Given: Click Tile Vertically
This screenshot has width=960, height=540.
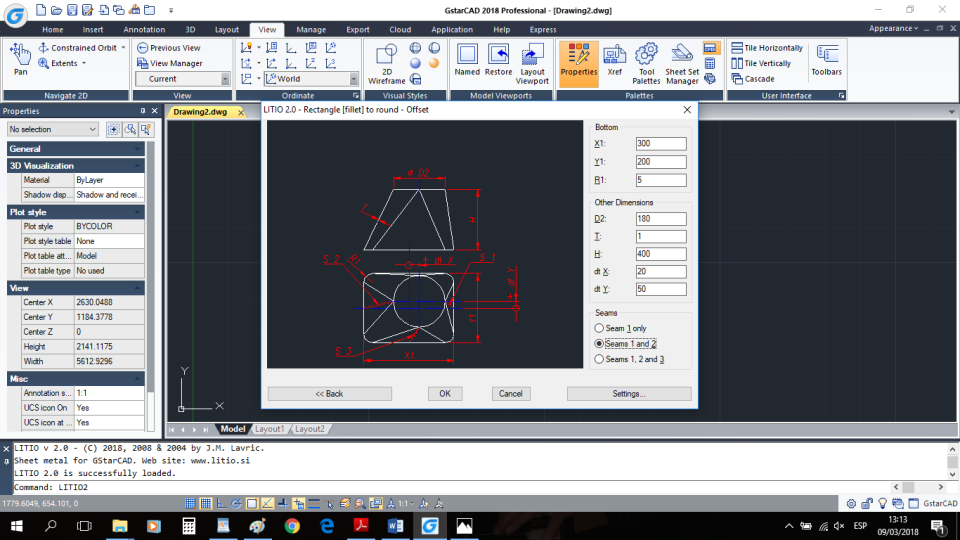Looking at the screenshot, I should [761, 63].
